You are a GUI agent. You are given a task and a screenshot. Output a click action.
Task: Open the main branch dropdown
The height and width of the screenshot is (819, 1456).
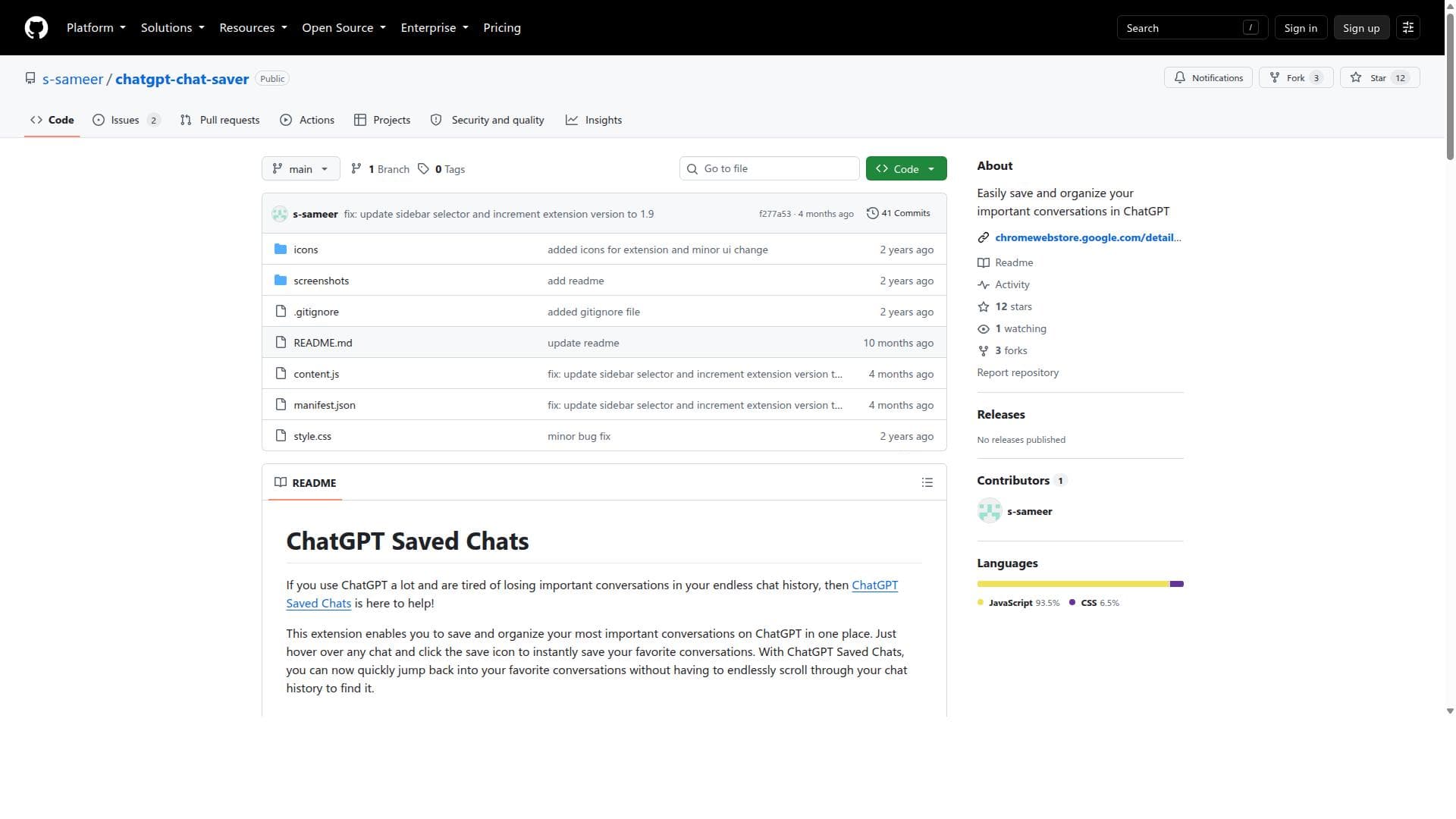pyautogui.click(x=301, y=169)
